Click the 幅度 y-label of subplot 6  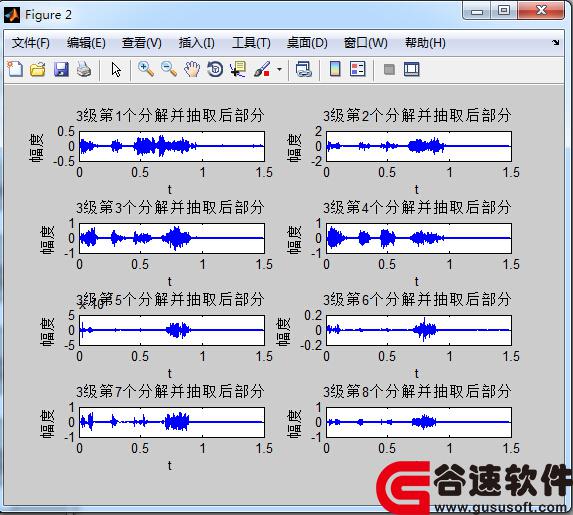pos(283,332)
